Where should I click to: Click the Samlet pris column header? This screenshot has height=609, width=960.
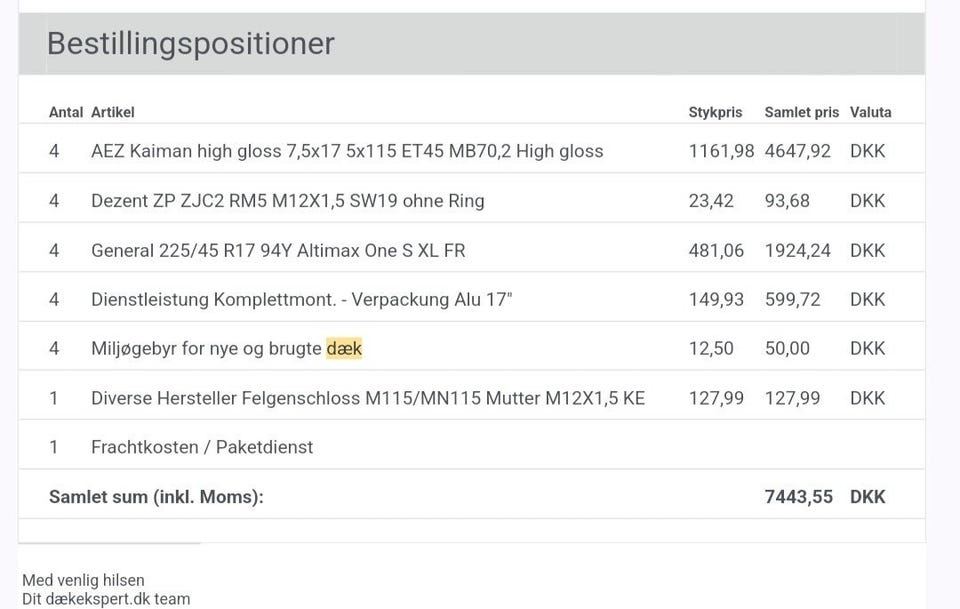coord(801,112)
